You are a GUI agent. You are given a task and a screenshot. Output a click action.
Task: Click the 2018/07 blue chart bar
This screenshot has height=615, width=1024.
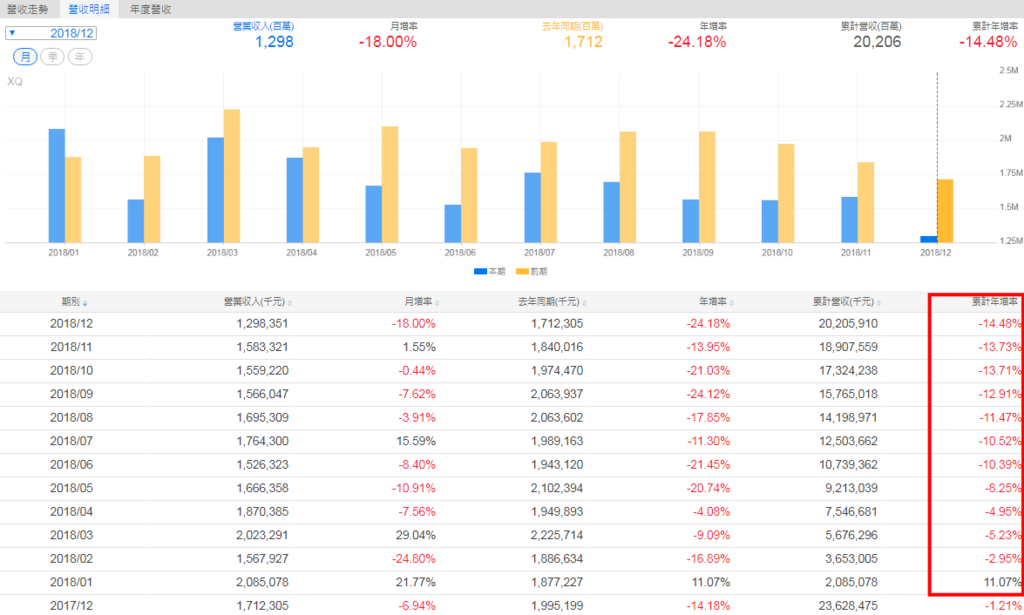(x=532, y=208)
